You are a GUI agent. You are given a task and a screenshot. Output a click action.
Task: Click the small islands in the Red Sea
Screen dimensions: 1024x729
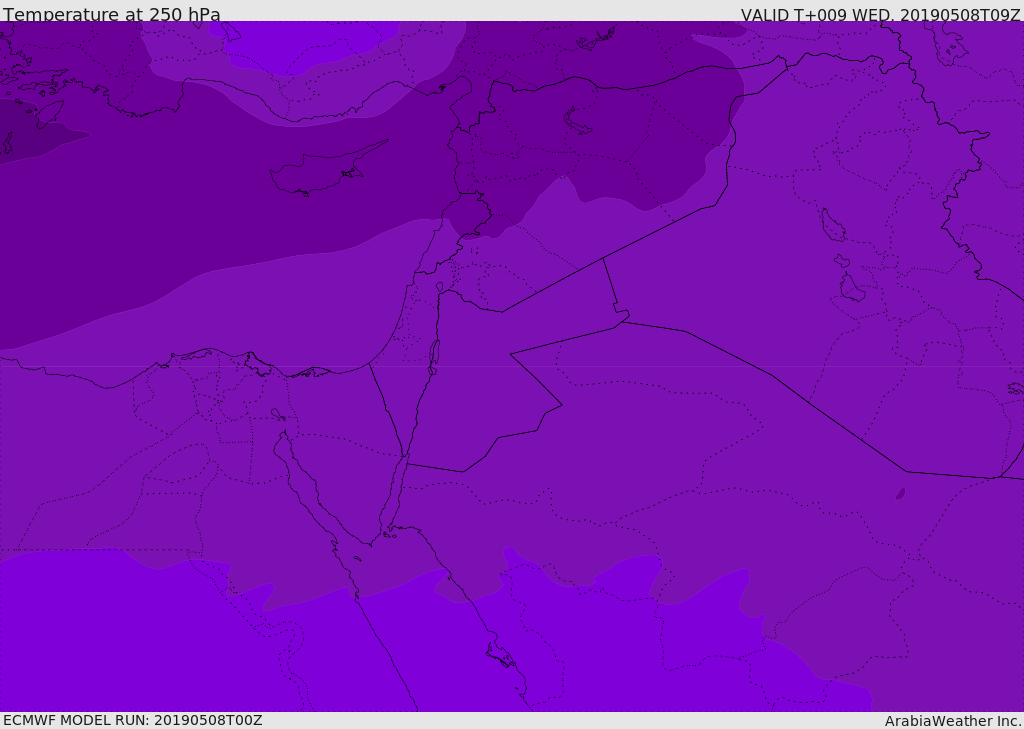click(x=500, y=655)
